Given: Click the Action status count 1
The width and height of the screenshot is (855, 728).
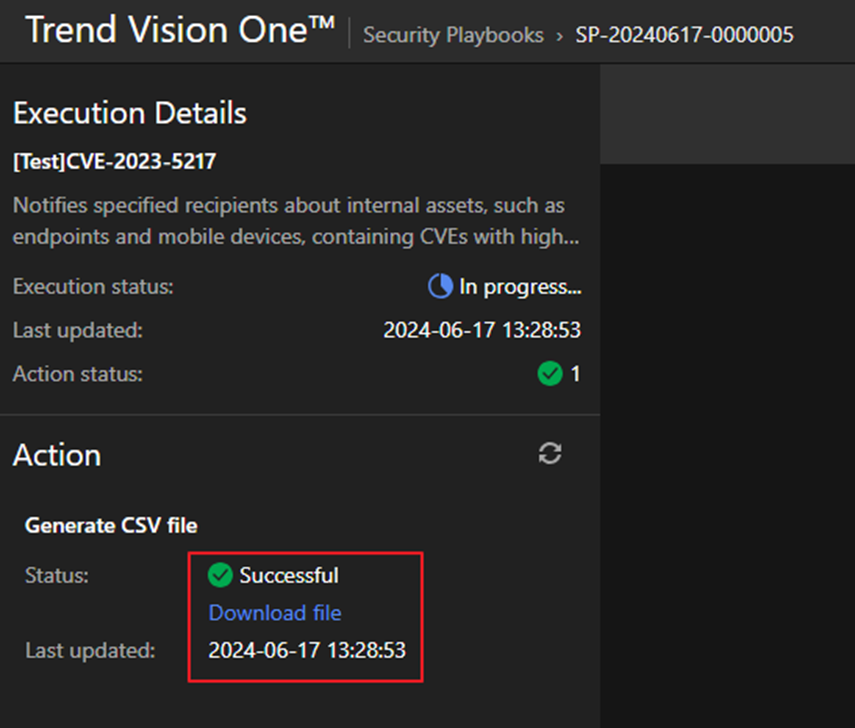Looking at the screenshot, I should (x=575, y=375).
